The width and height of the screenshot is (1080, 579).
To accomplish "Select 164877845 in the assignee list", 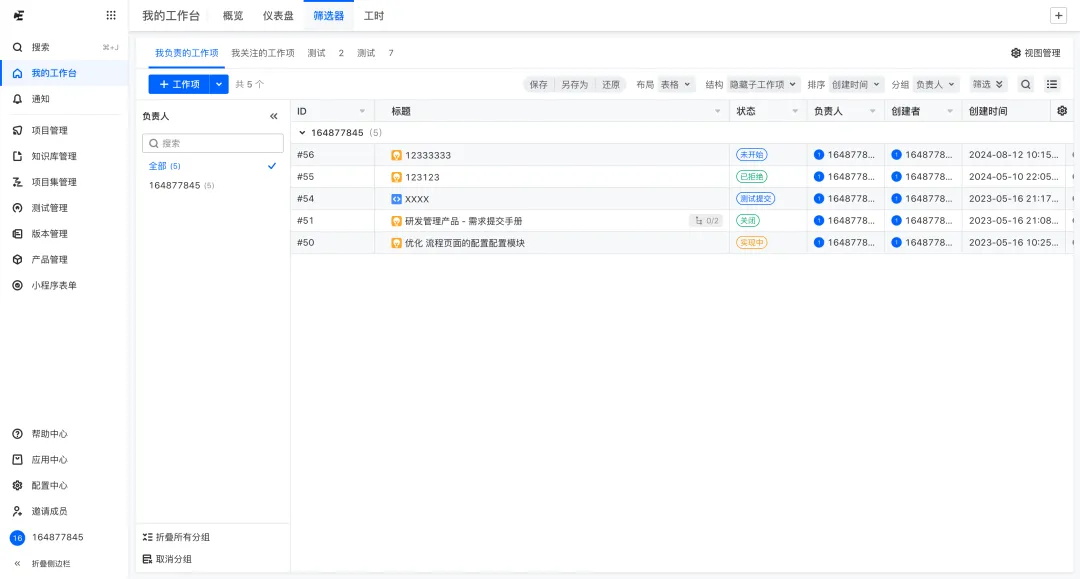I will click(x=174, y=186).
